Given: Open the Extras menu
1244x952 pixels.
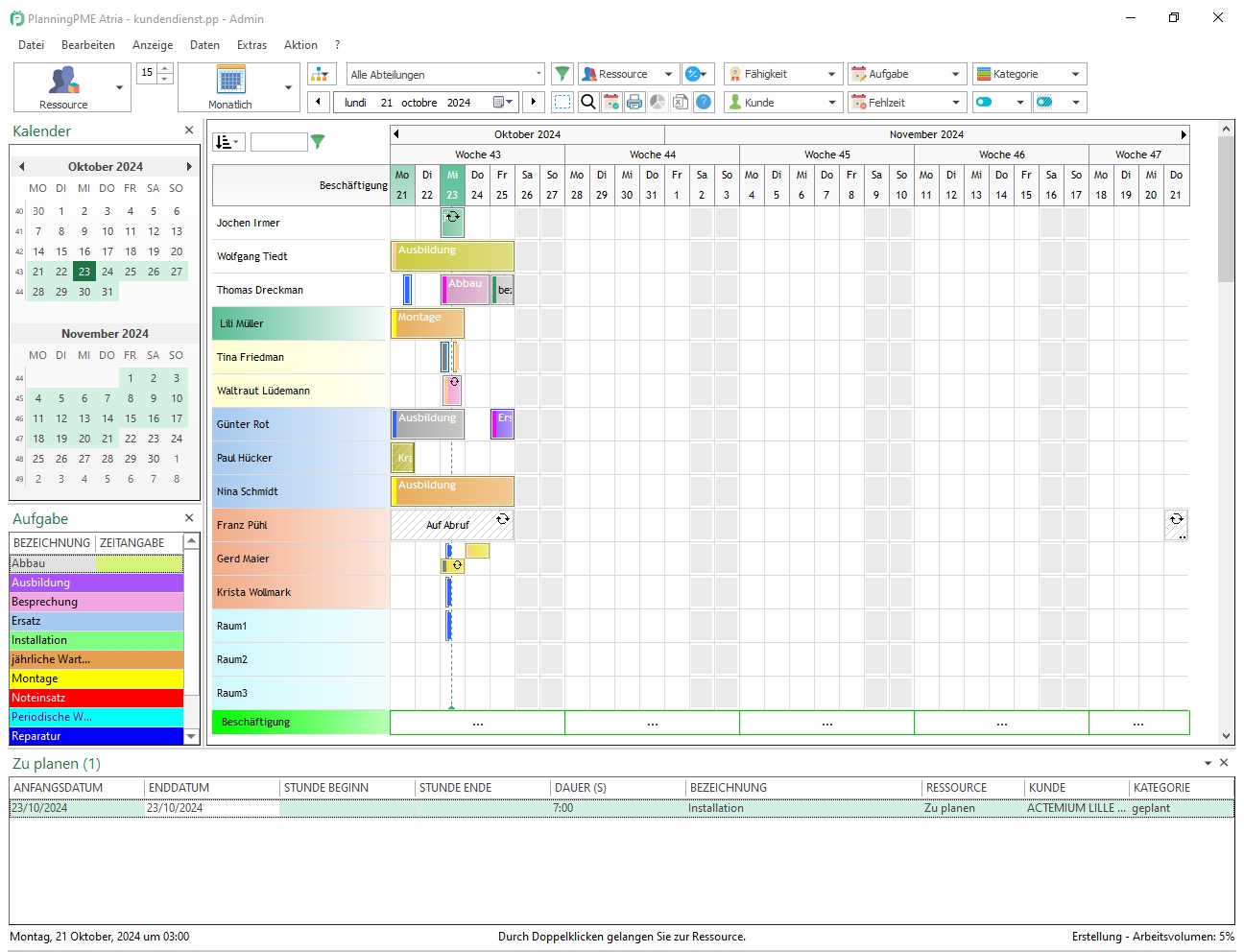Looking at the screenshot, I should [251, 45].
